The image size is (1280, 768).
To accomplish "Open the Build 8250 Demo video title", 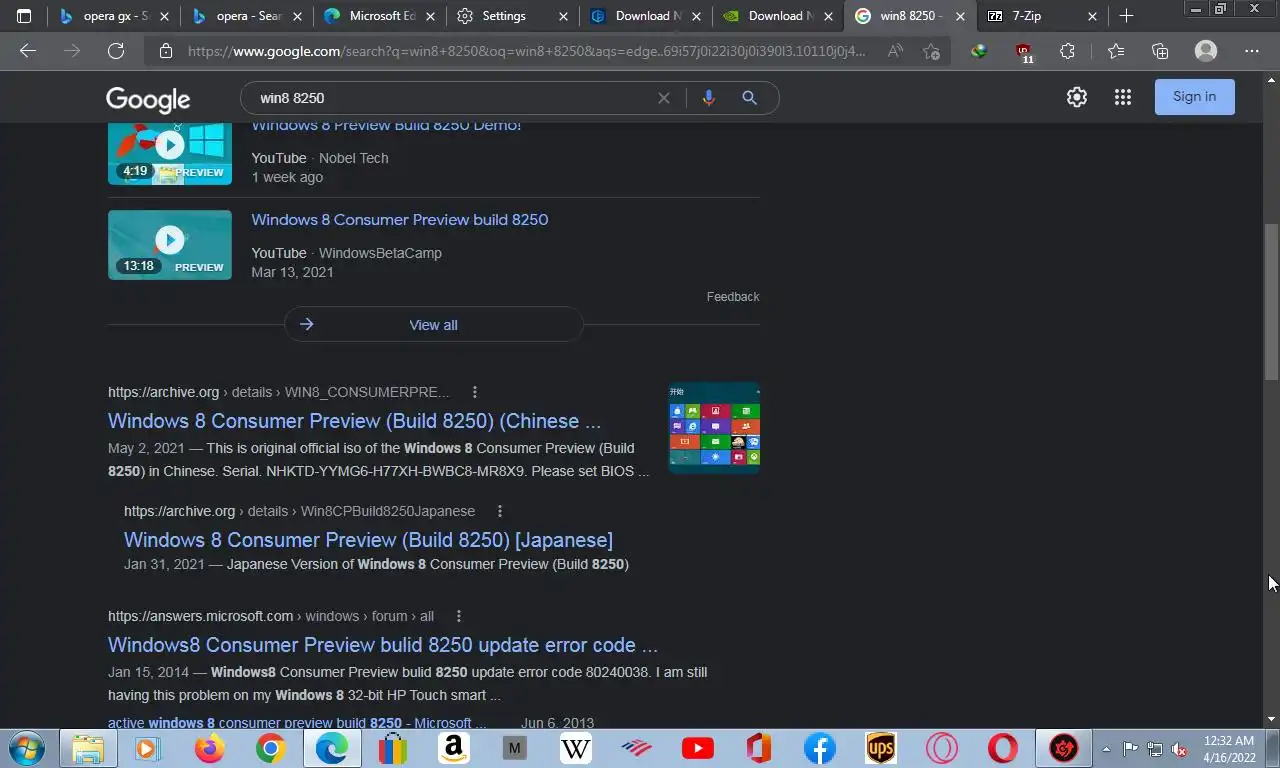I will (x=386, y=126).
